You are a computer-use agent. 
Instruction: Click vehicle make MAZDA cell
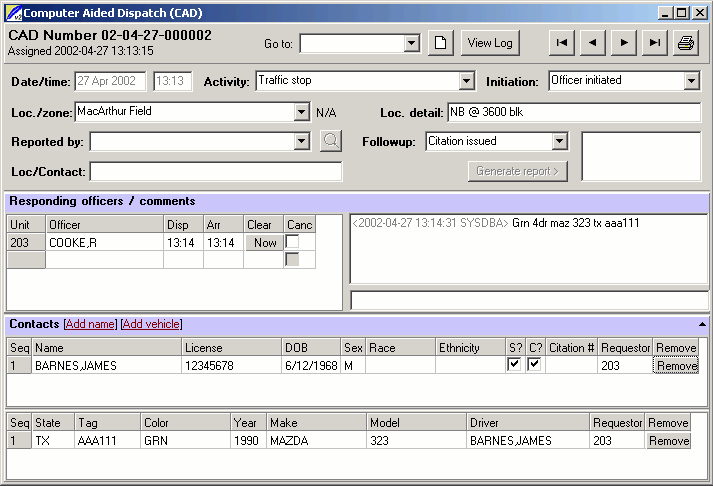click(316, 441)
